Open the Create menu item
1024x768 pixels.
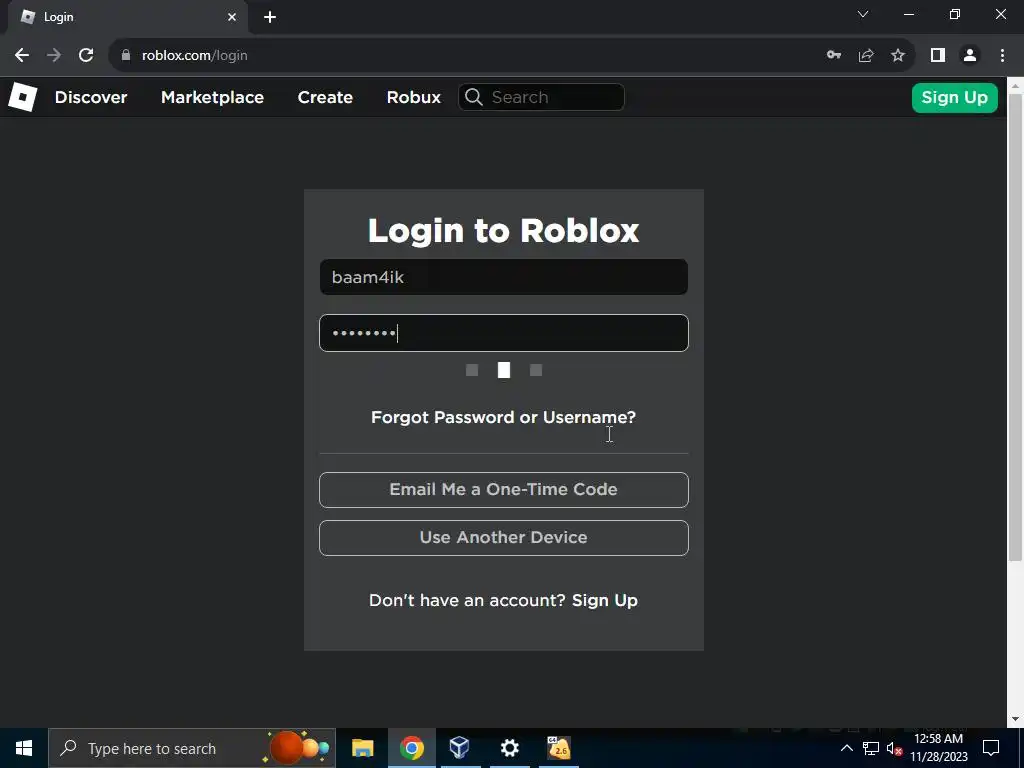(x=325, y=97)
